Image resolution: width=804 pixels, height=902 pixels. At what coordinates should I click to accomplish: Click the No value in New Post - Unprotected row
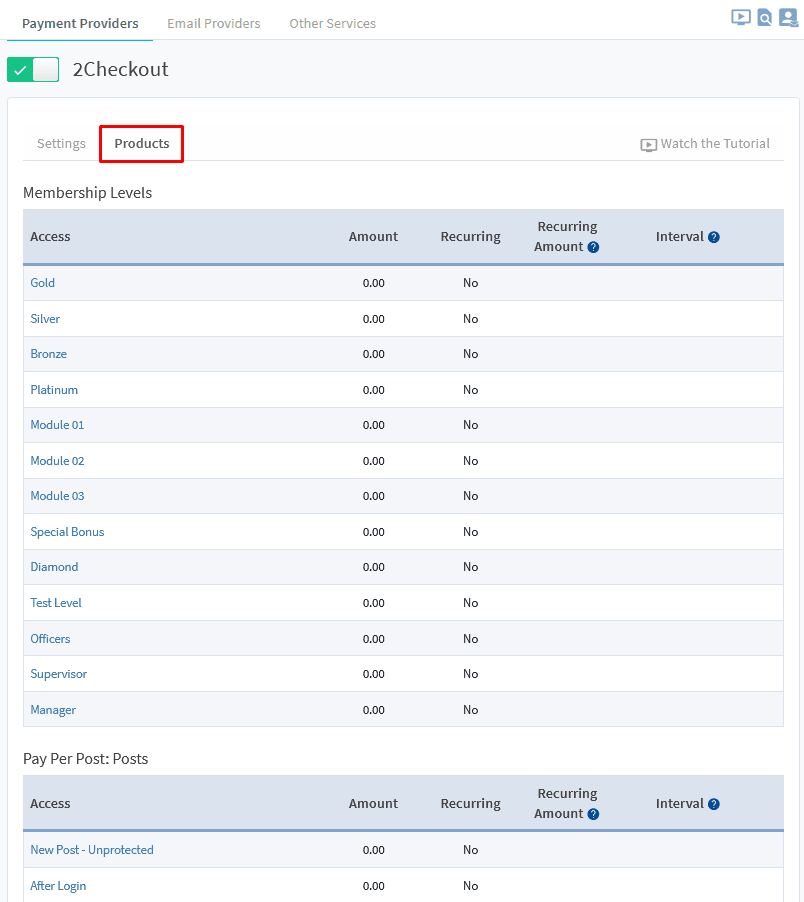point(470,850)
